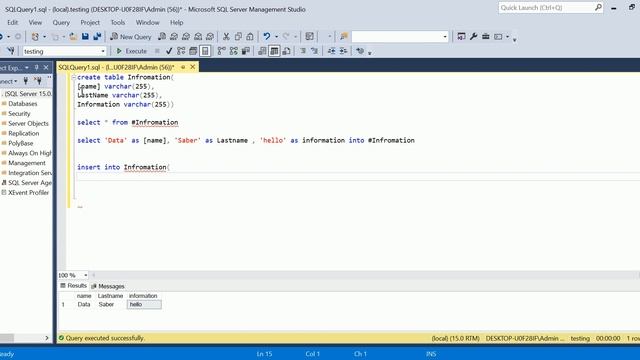The image size is (640, 360).
Task: Open the undo history dropdown arrow
Action: [276, 37]
